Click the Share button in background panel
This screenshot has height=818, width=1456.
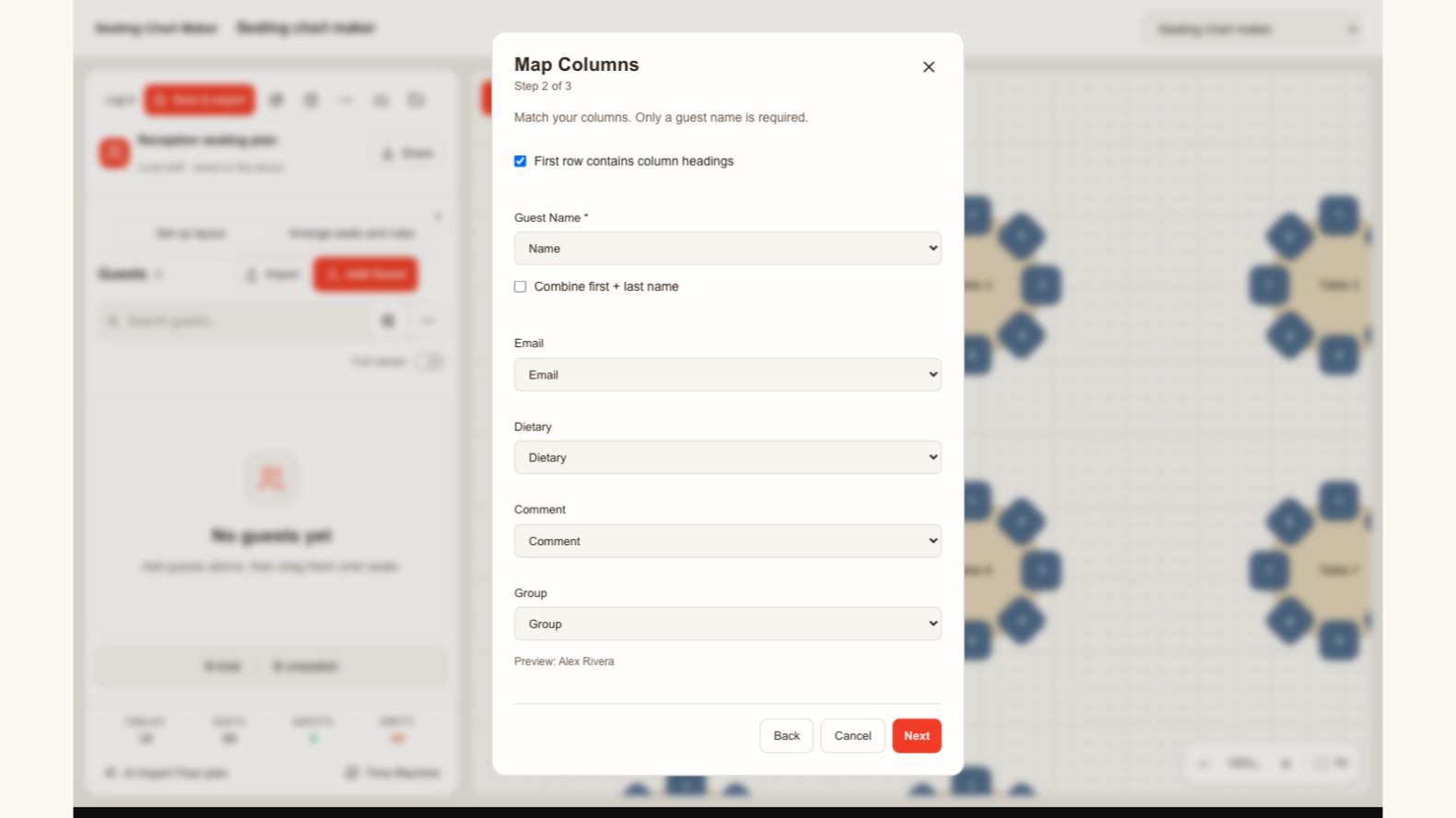pos(407,154)
